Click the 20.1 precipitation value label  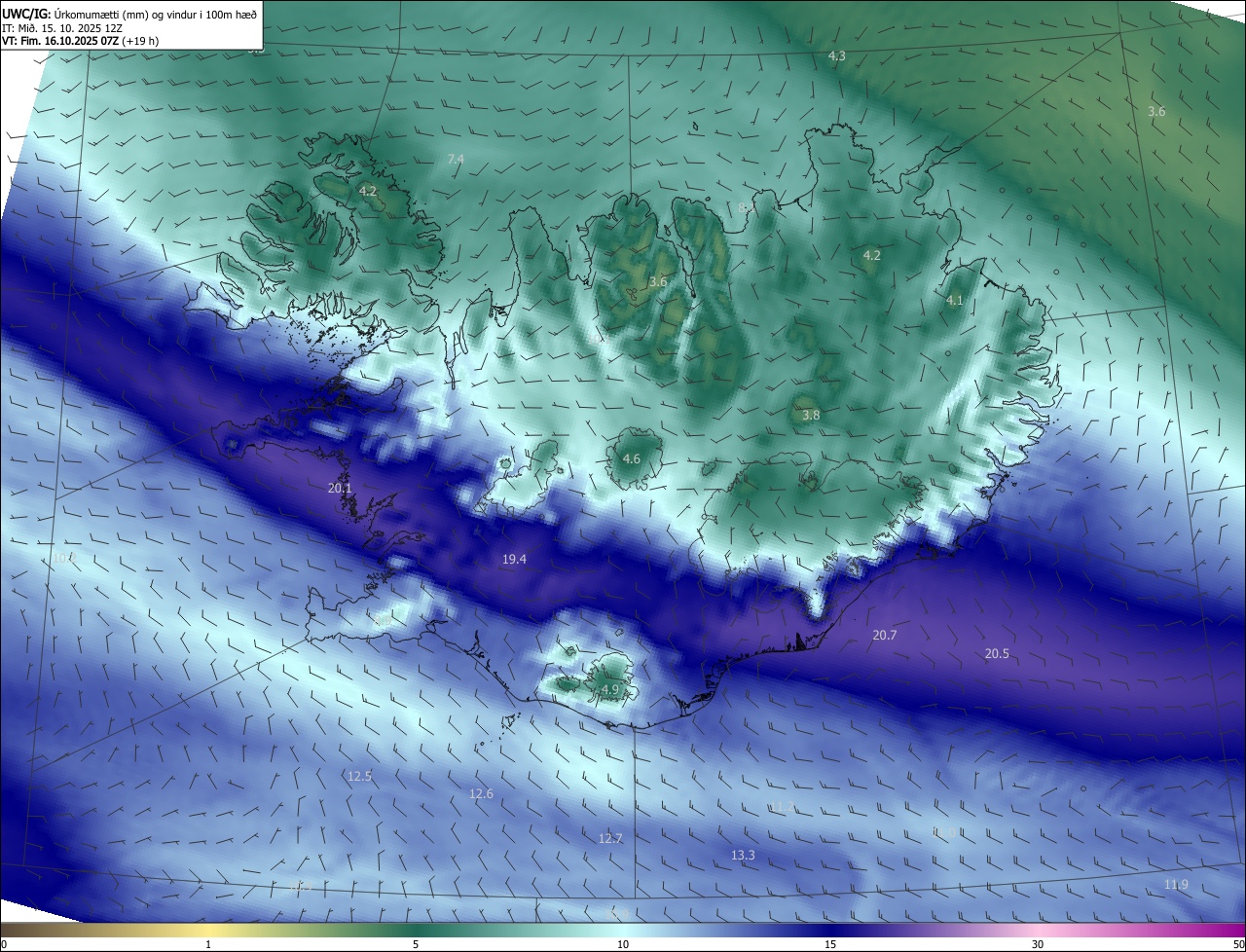coord(340,488)
